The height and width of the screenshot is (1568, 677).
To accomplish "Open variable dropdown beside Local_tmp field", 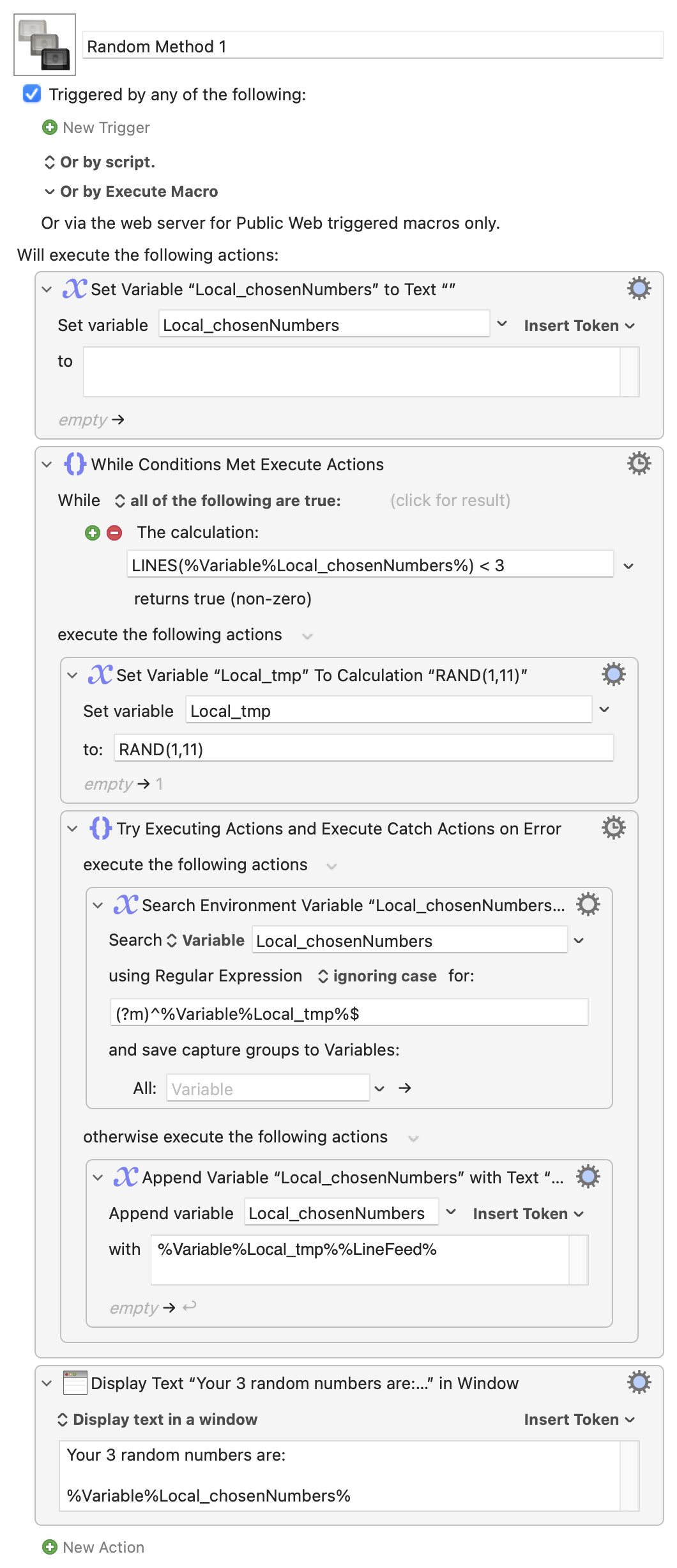I will 604,710.
